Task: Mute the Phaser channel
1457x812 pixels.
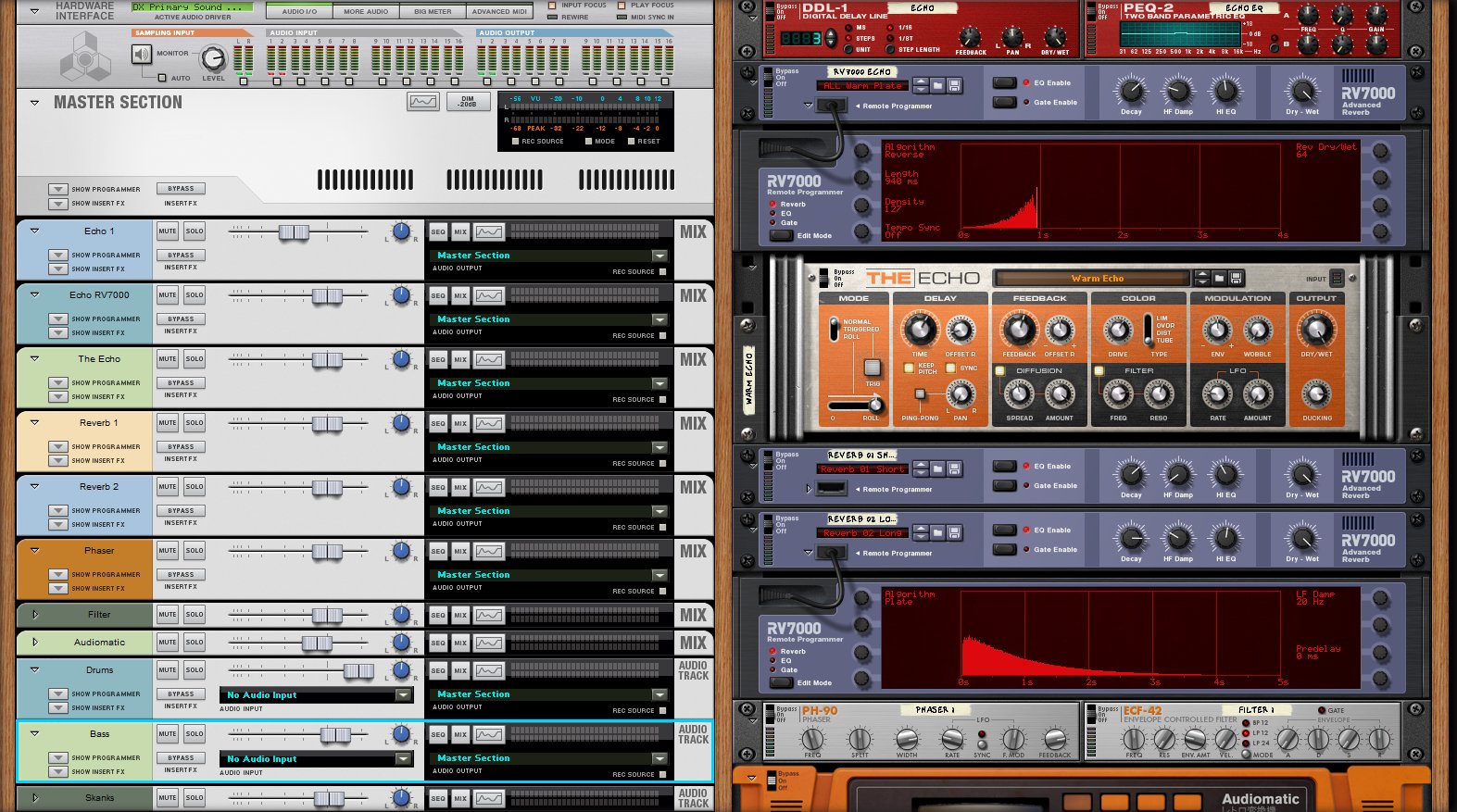Action: (168, 551)
